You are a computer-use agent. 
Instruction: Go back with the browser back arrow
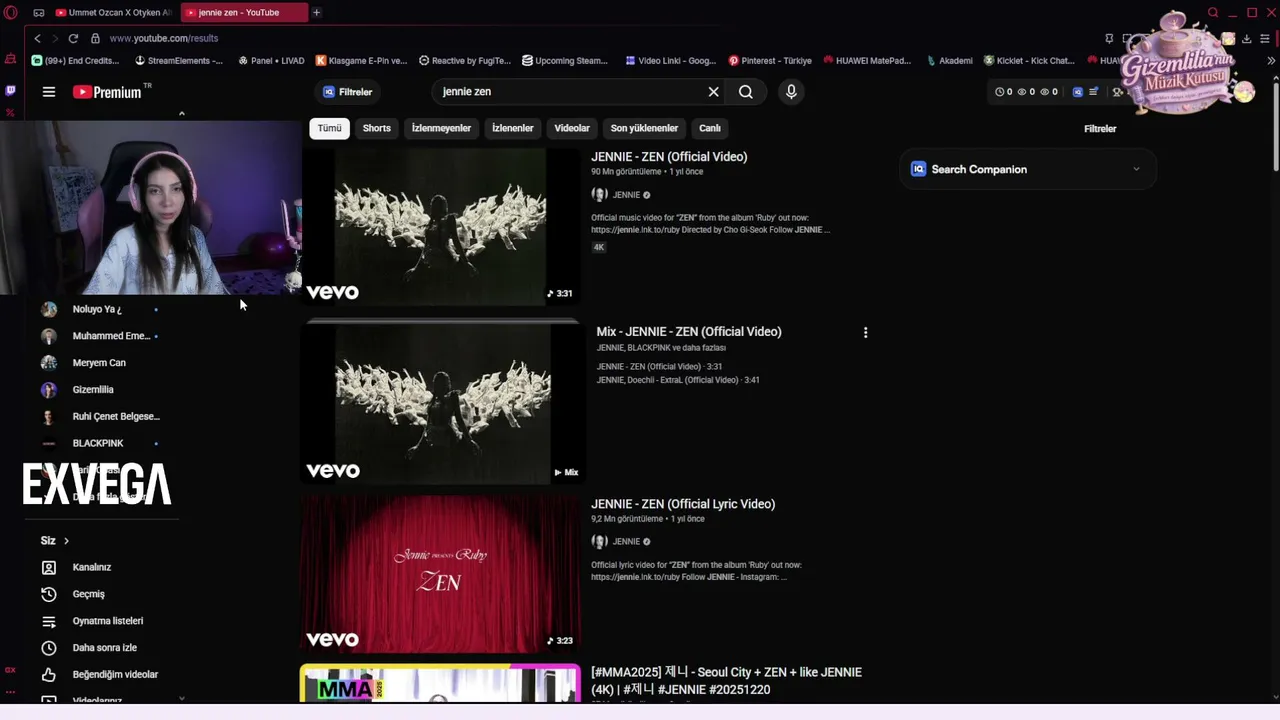pos(37,38)
